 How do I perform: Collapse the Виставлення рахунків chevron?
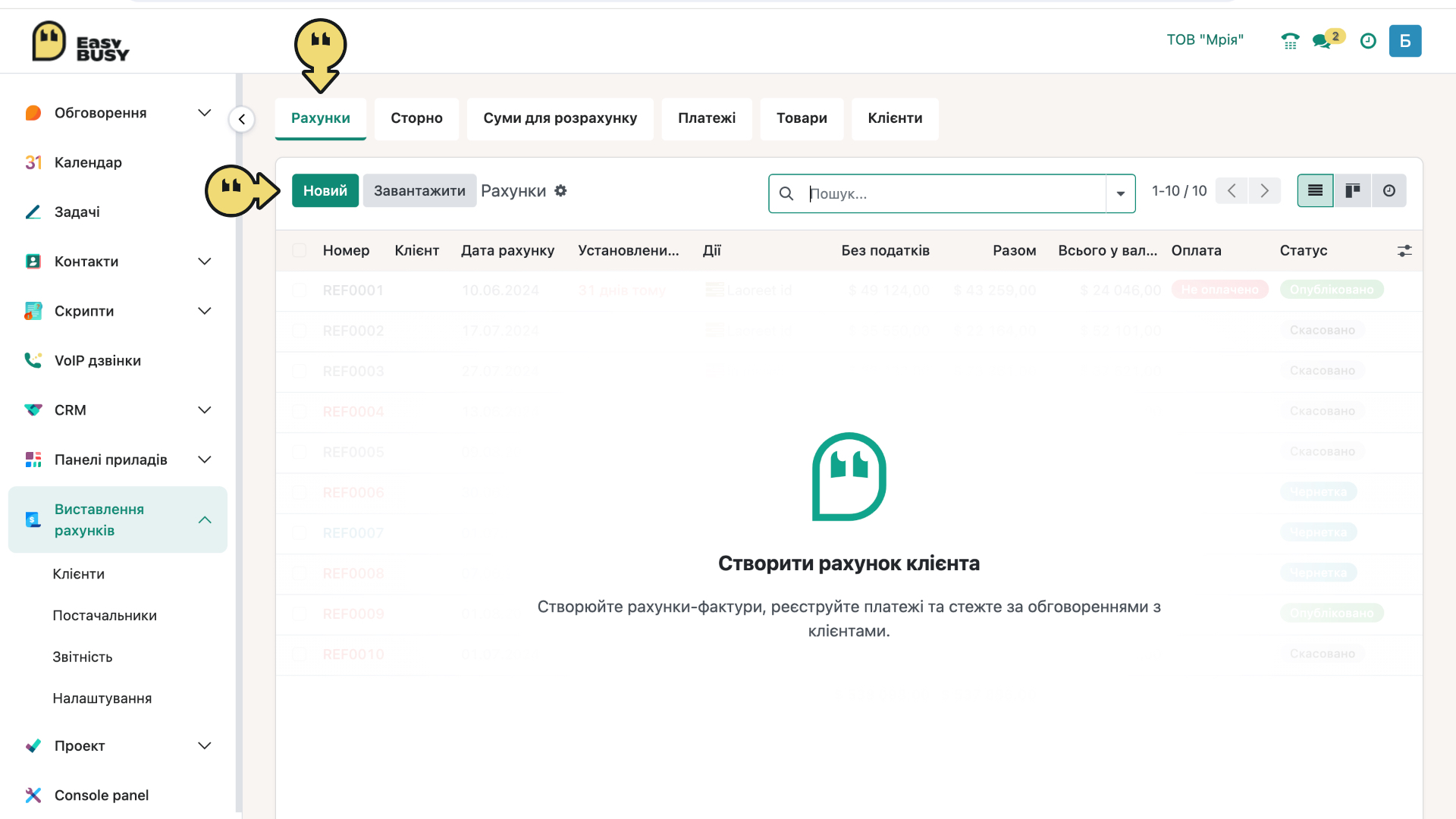205,519
